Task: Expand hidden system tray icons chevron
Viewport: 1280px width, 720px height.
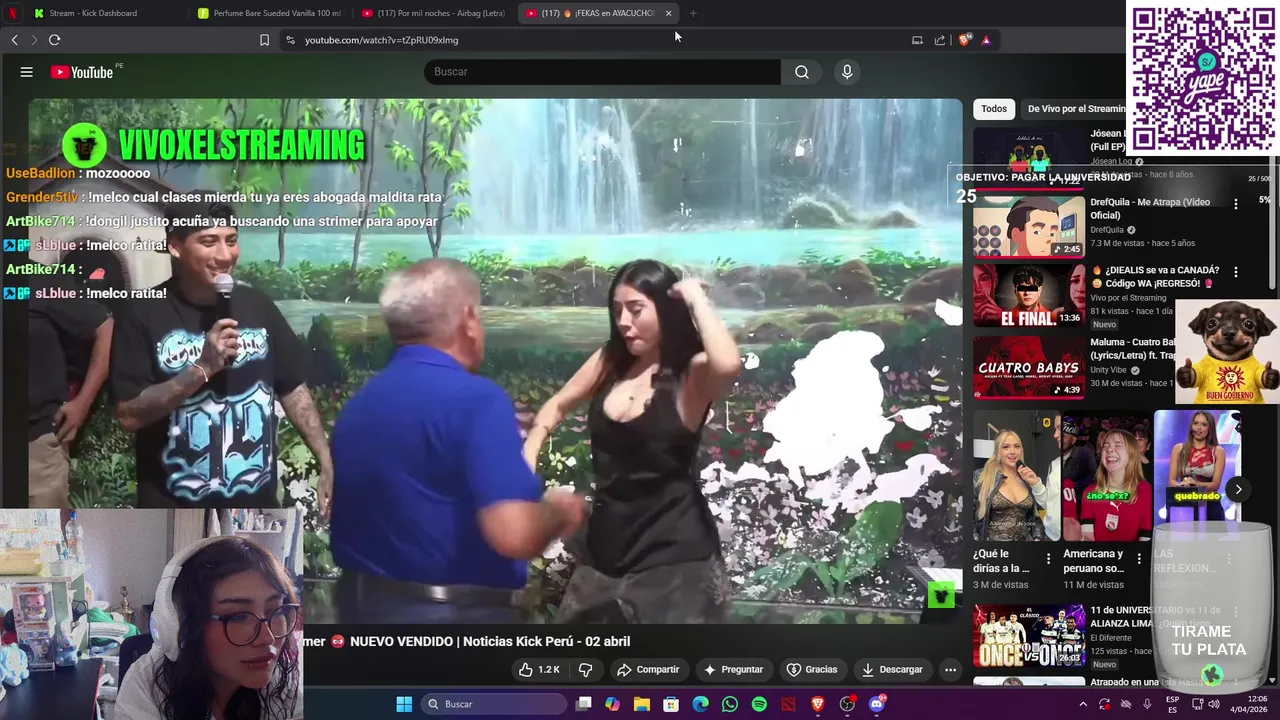Action: click(1083, 704)
